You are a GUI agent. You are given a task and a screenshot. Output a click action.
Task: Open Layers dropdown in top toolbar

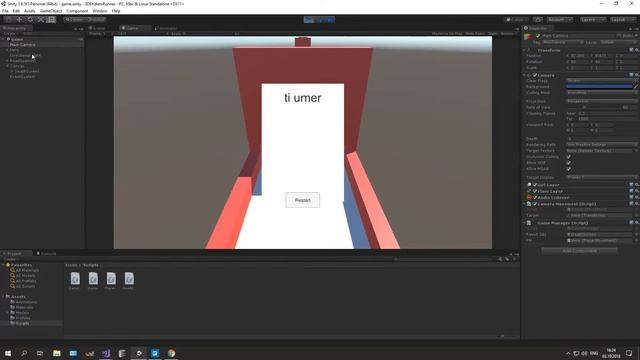click(x=592, y=20)
